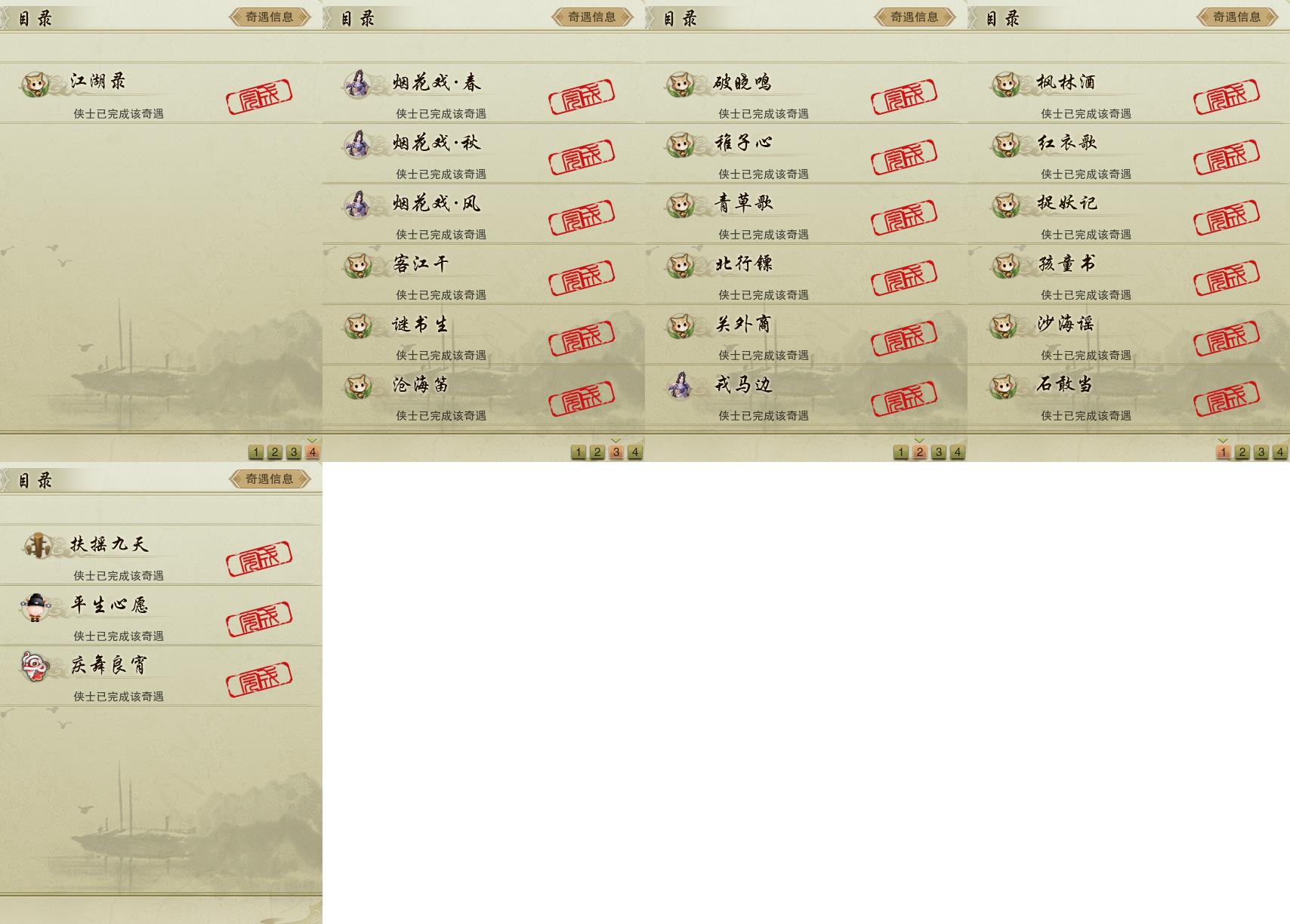Image resolution: width=1290 pixels, height=924 pixels.
Task: Click 奇遇信息 button in 枫林酒 panel
Action: (x=1236, y=17)
